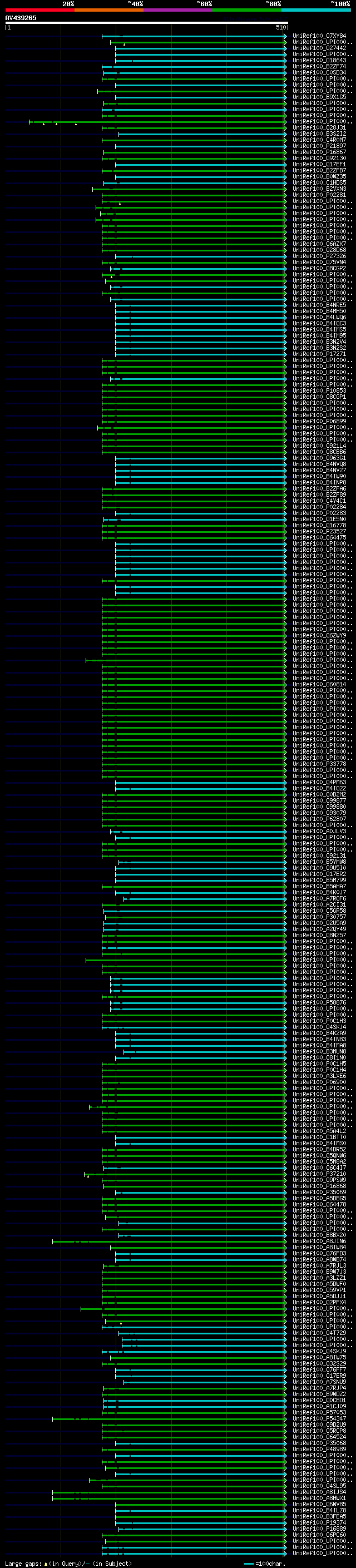Screen dimensions: 356x1568
Task: Choose the UniRef100_Q64475 hit label
Action: click(x=319, y=537)
